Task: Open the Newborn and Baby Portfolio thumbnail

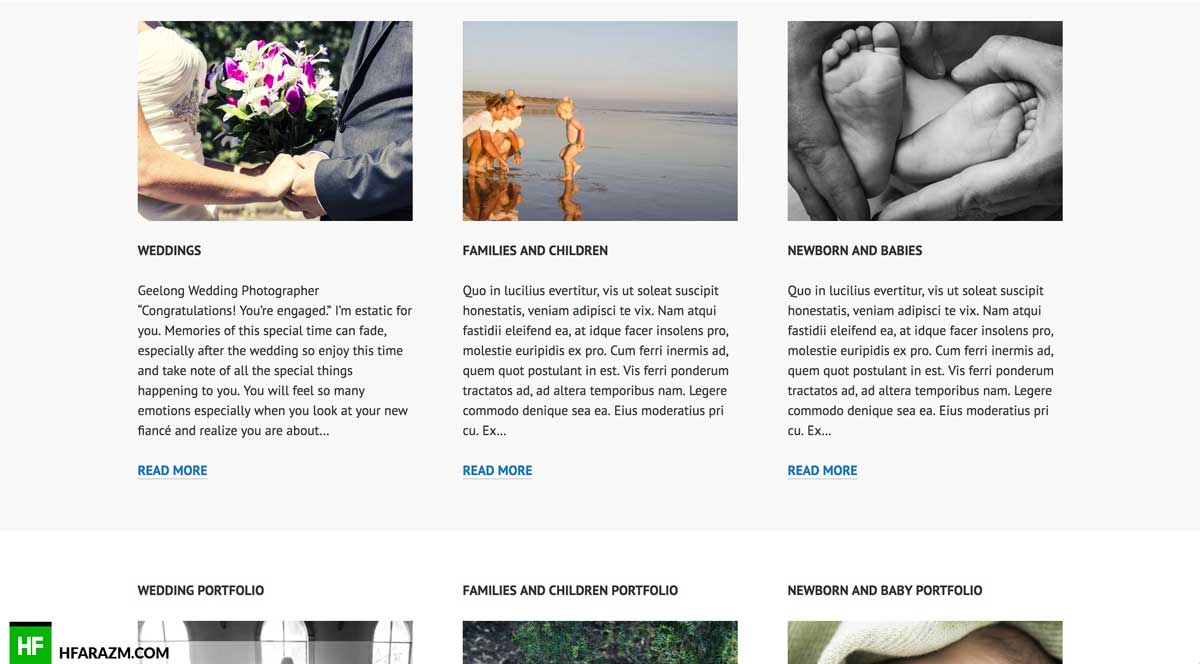Action: tap(925, 642)
